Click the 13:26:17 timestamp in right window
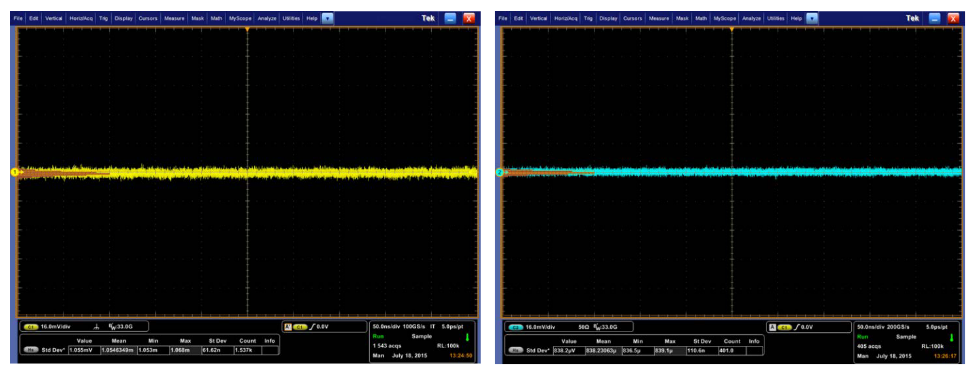This screenshot has height=373, width=972. [x=945, y=356]
